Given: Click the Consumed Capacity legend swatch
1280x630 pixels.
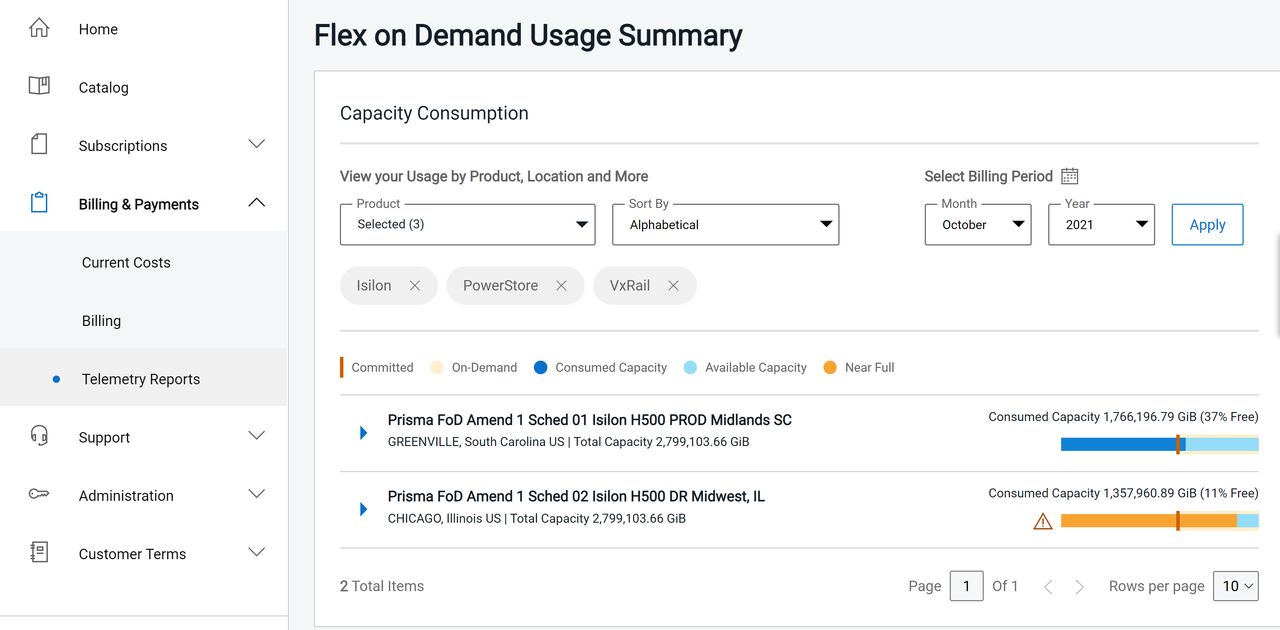Looking at the screenshot, I should [x=541, y=367].
